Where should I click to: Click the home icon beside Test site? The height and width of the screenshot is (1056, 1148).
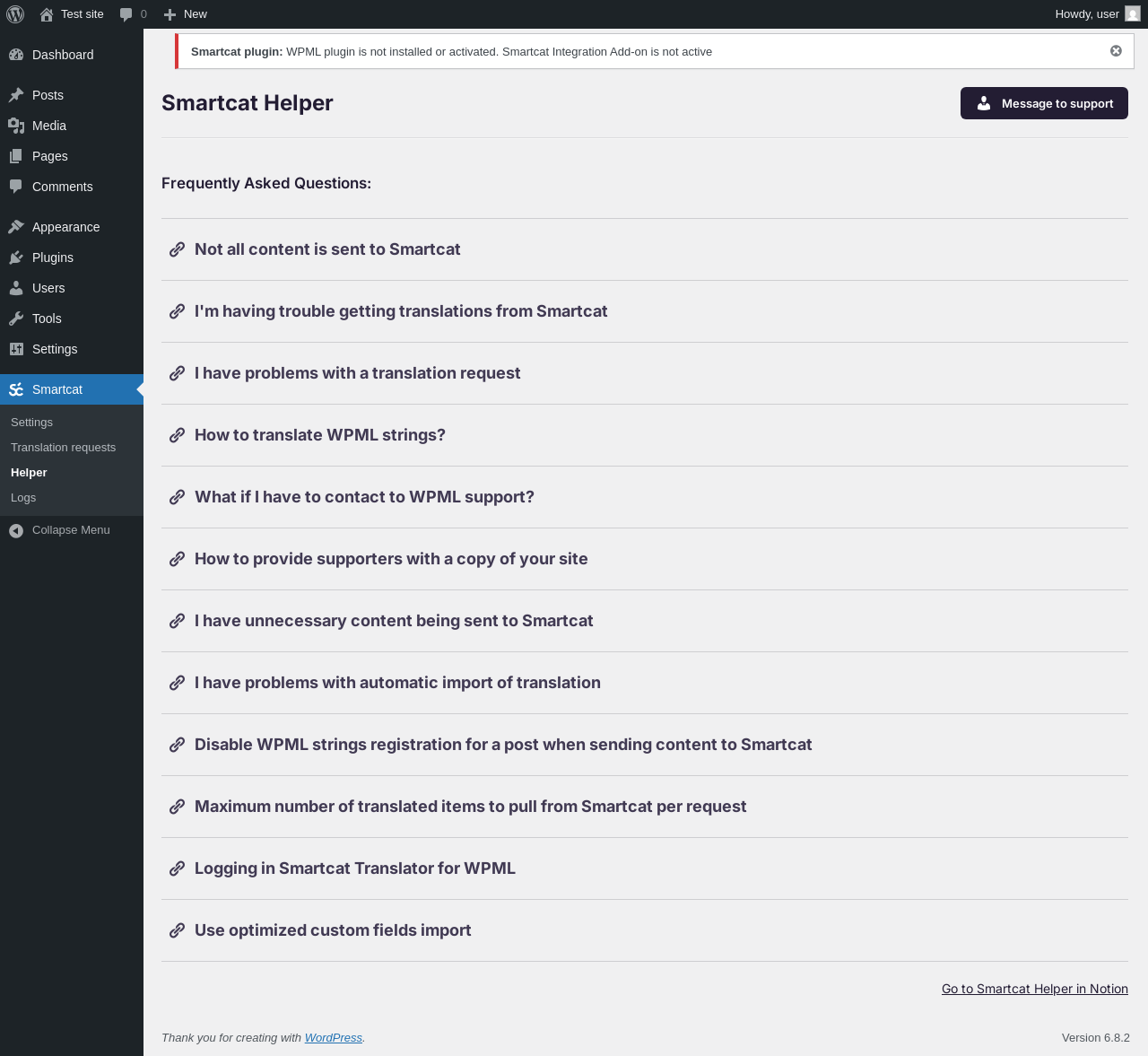[47, 14]
